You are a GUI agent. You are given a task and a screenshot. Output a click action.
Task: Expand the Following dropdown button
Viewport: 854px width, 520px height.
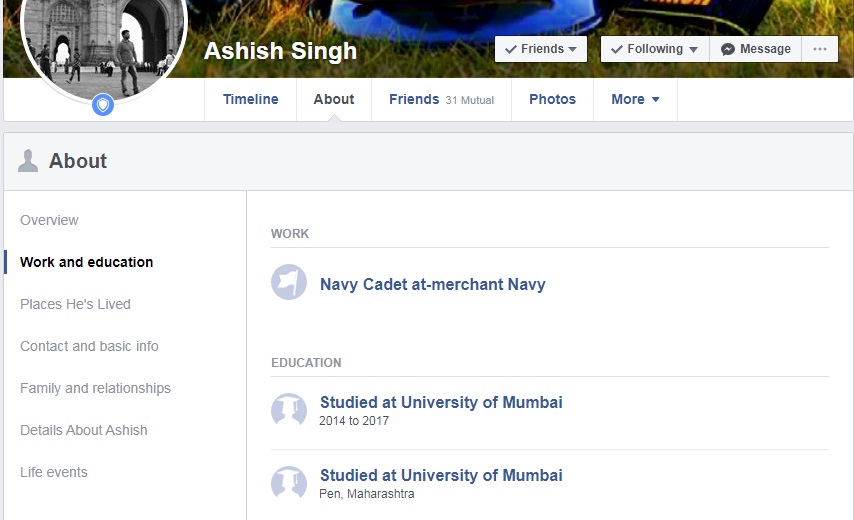click(654, 49)
